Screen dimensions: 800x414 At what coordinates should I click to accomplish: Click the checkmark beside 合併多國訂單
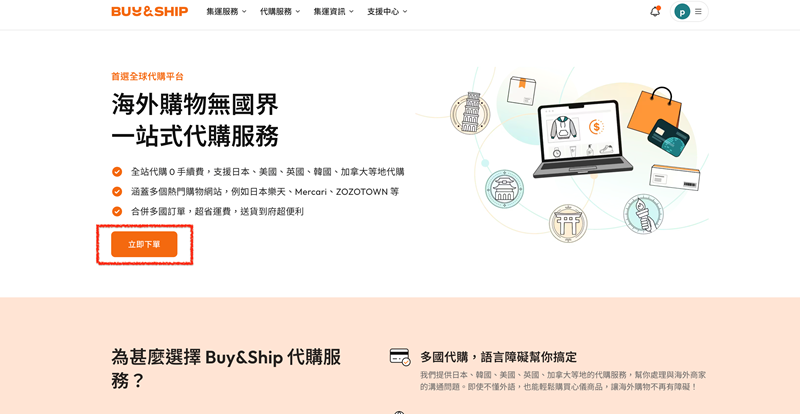point(117,211)
